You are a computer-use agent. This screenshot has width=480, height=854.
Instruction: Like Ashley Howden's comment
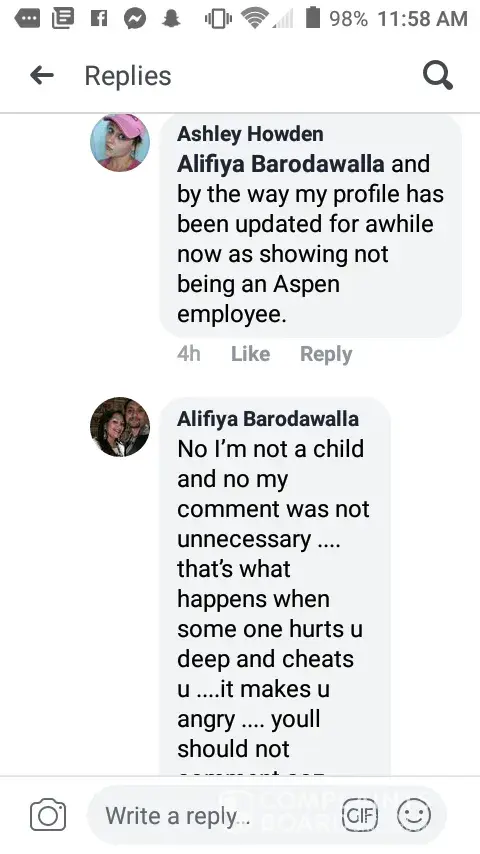[x=250, y=354]
